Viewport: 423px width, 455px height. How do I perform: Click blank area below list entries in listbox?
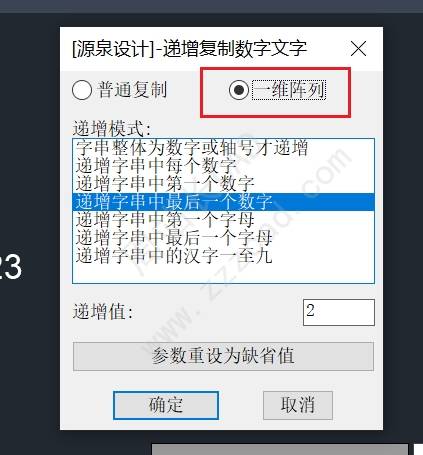point(223,274)
